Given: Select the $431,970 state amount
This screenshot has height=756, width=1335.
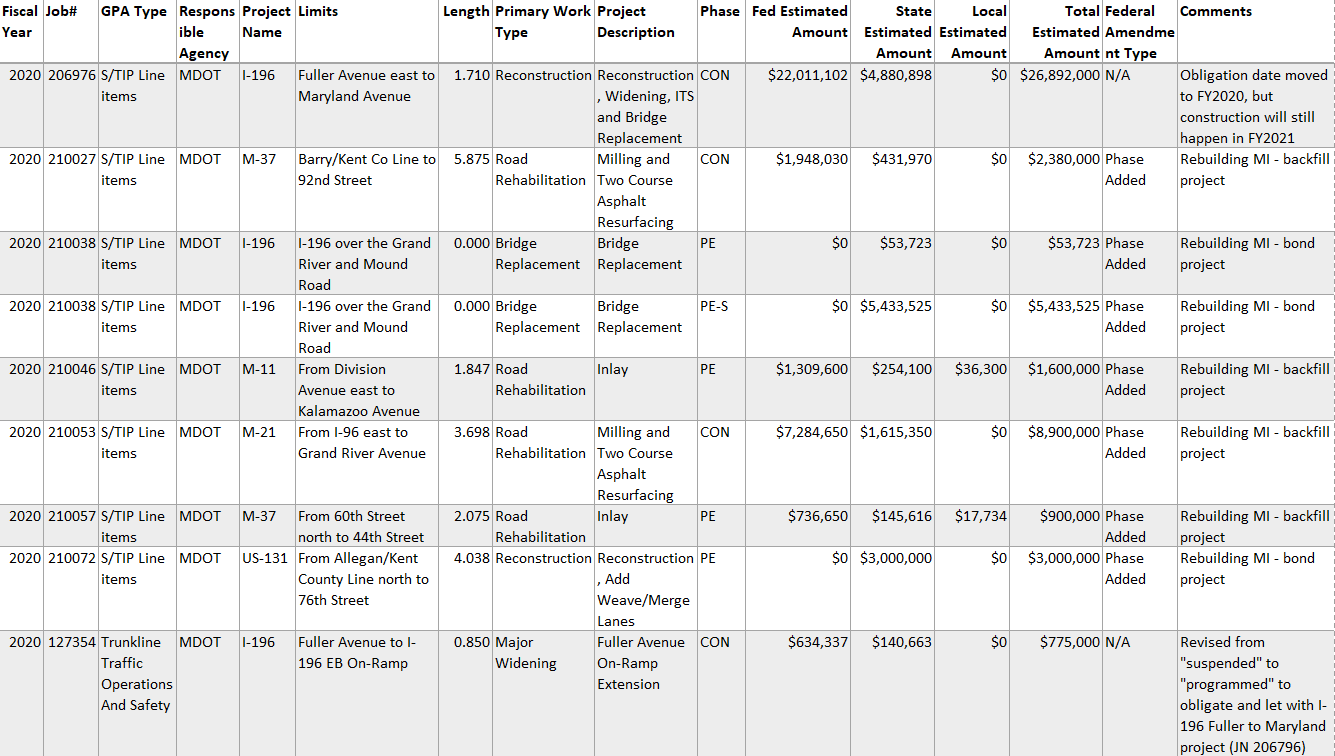Looking at the screenshot, I should (x=901, y=159).
